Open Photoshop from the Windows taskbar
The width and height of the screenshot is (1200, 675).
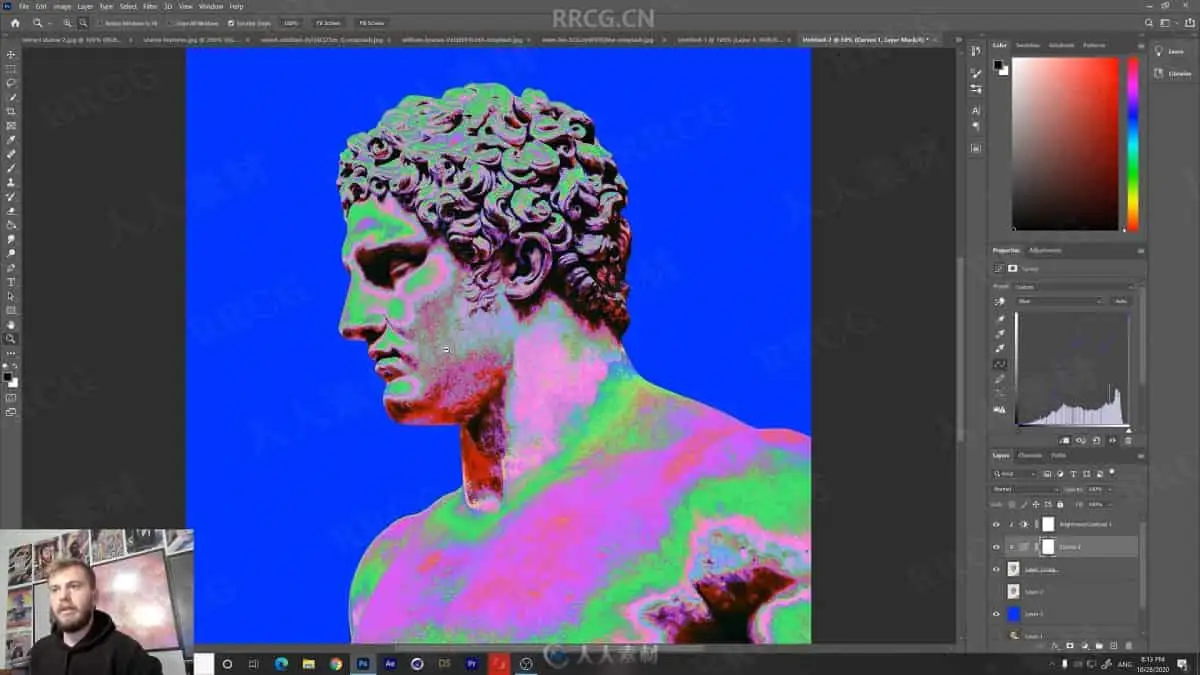[363, 663]
